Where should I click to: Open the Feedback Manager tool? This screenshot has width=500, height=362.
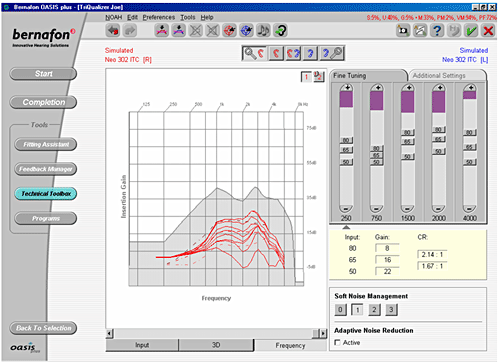tap(46, 169)
